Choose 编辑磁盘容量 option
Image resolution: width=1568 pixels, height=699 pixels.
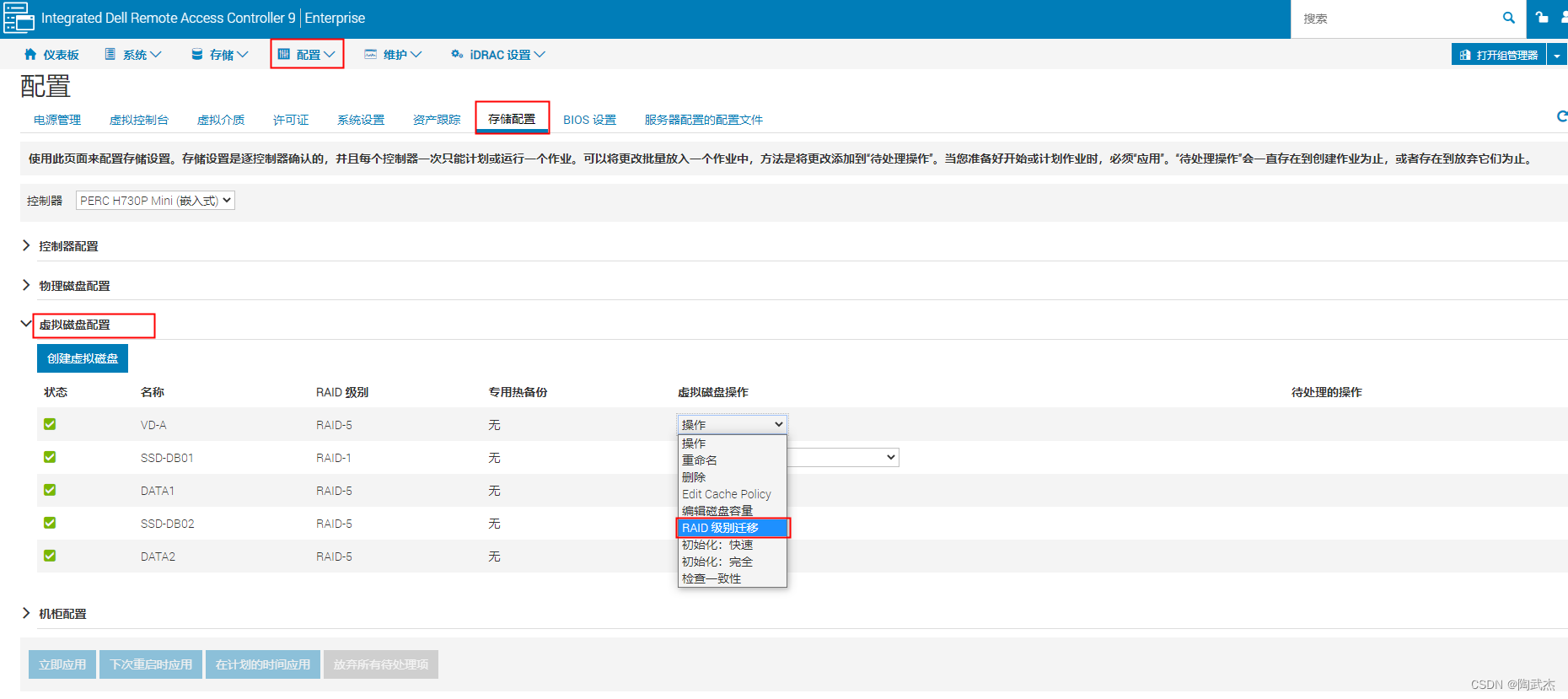732,511
